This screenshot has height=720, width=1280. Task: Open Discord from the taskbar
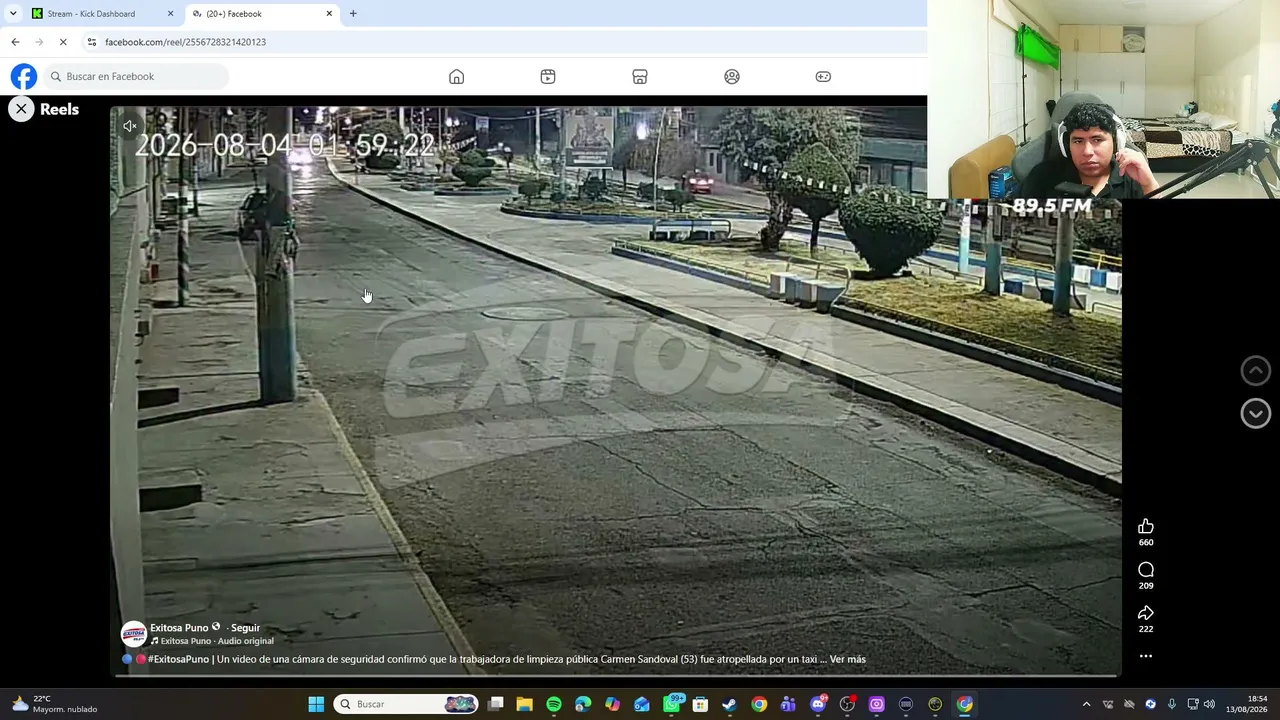point(818,704)
